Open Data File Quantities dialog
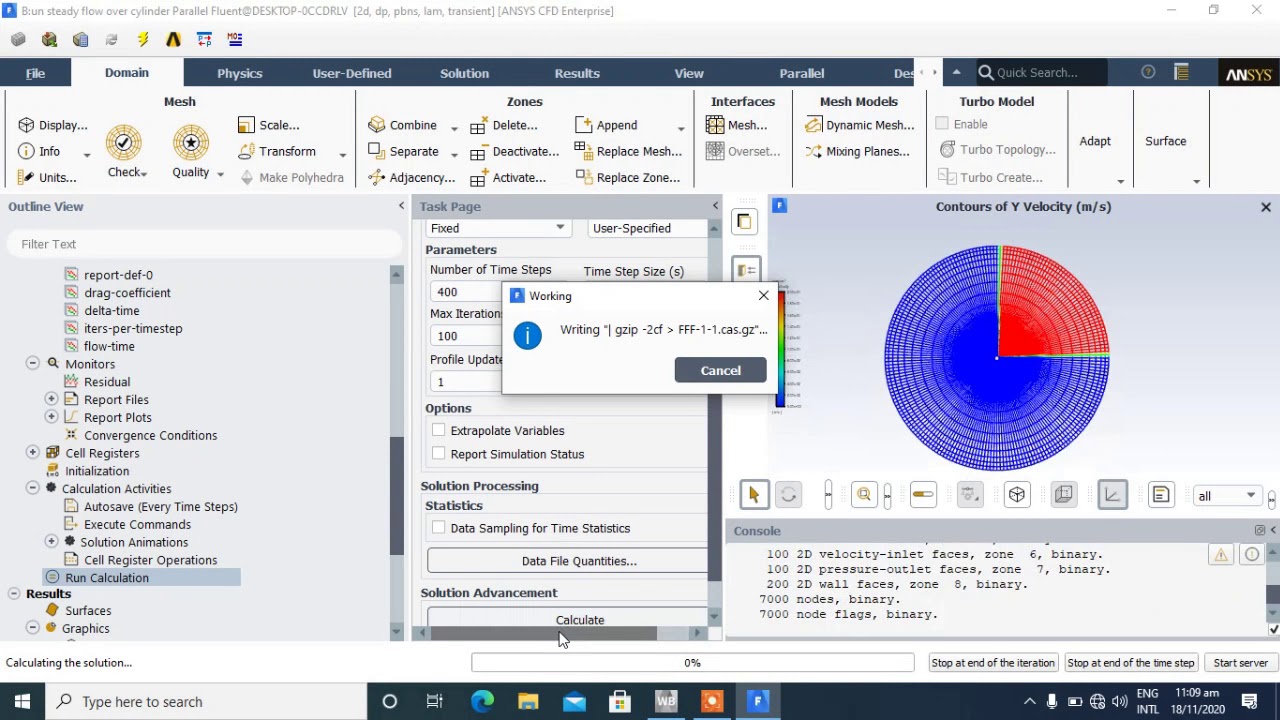The width and height of the screenshot is (1280, 720). pos(567,561)
